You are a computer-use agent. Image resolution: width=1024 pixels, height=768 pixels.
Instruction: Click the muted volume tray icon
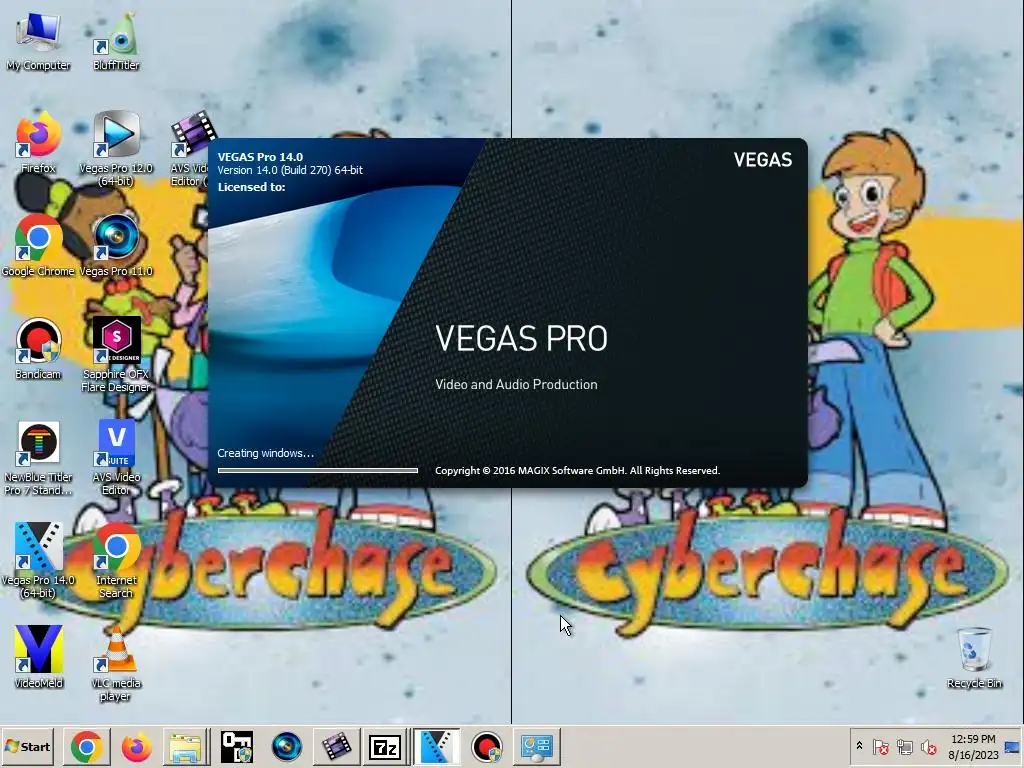tap(928, 746)
